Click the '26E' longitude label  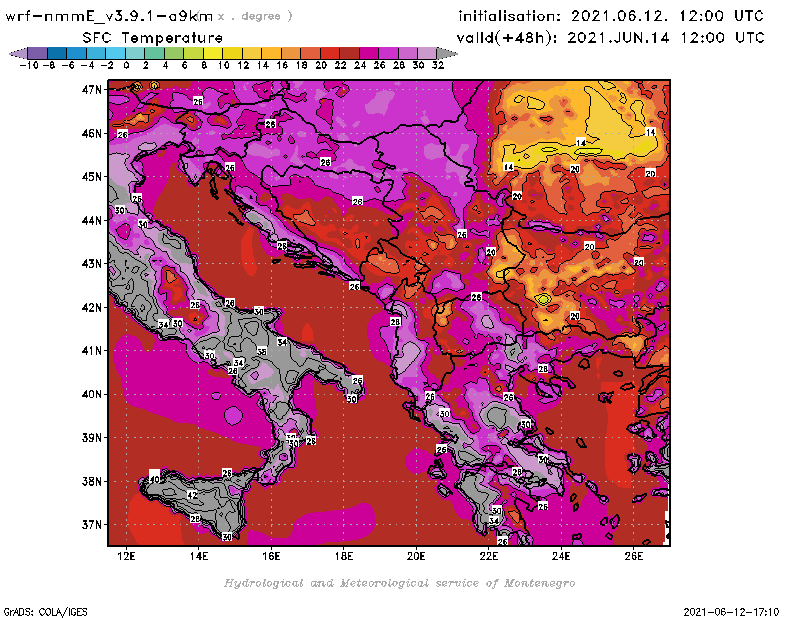(633, 556)
